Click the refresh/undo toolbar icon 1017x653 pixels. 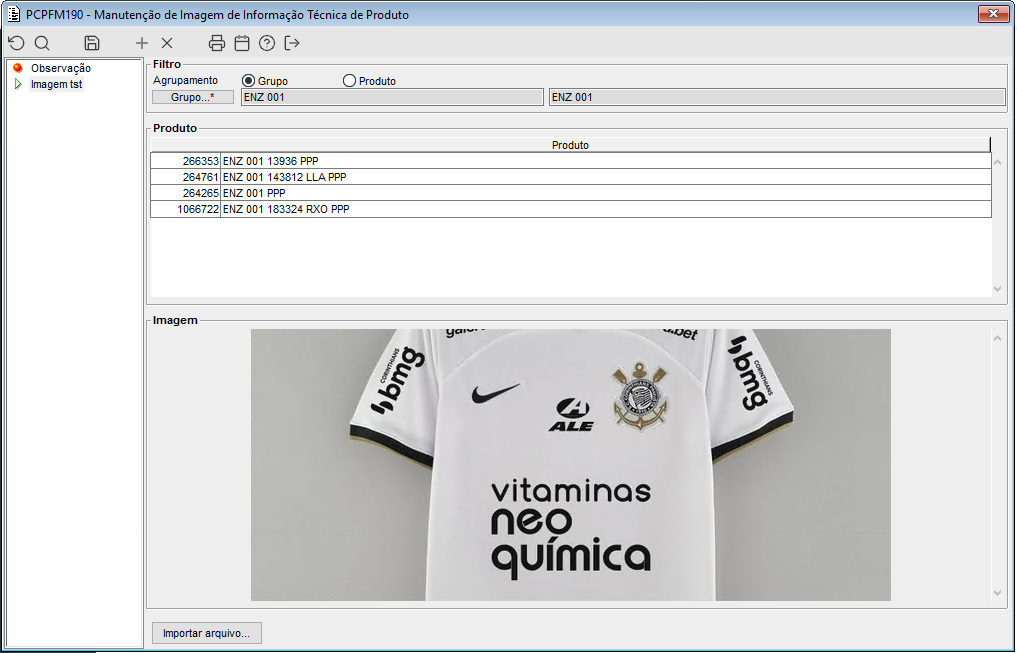(16, 43)
